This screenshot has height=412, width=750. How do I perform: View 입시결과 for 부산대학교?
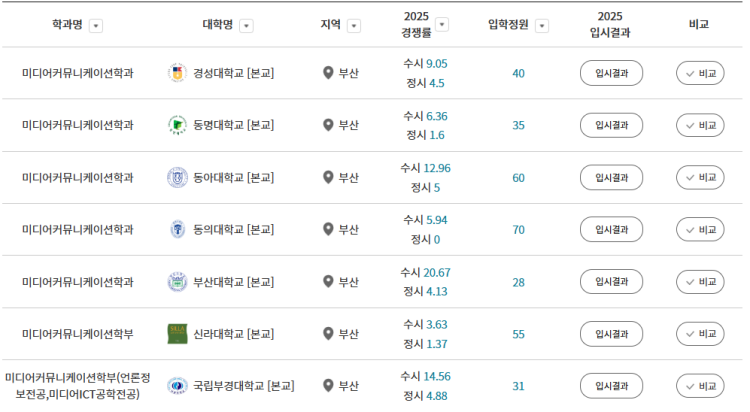pyautogui.click(x=611, y=282)
